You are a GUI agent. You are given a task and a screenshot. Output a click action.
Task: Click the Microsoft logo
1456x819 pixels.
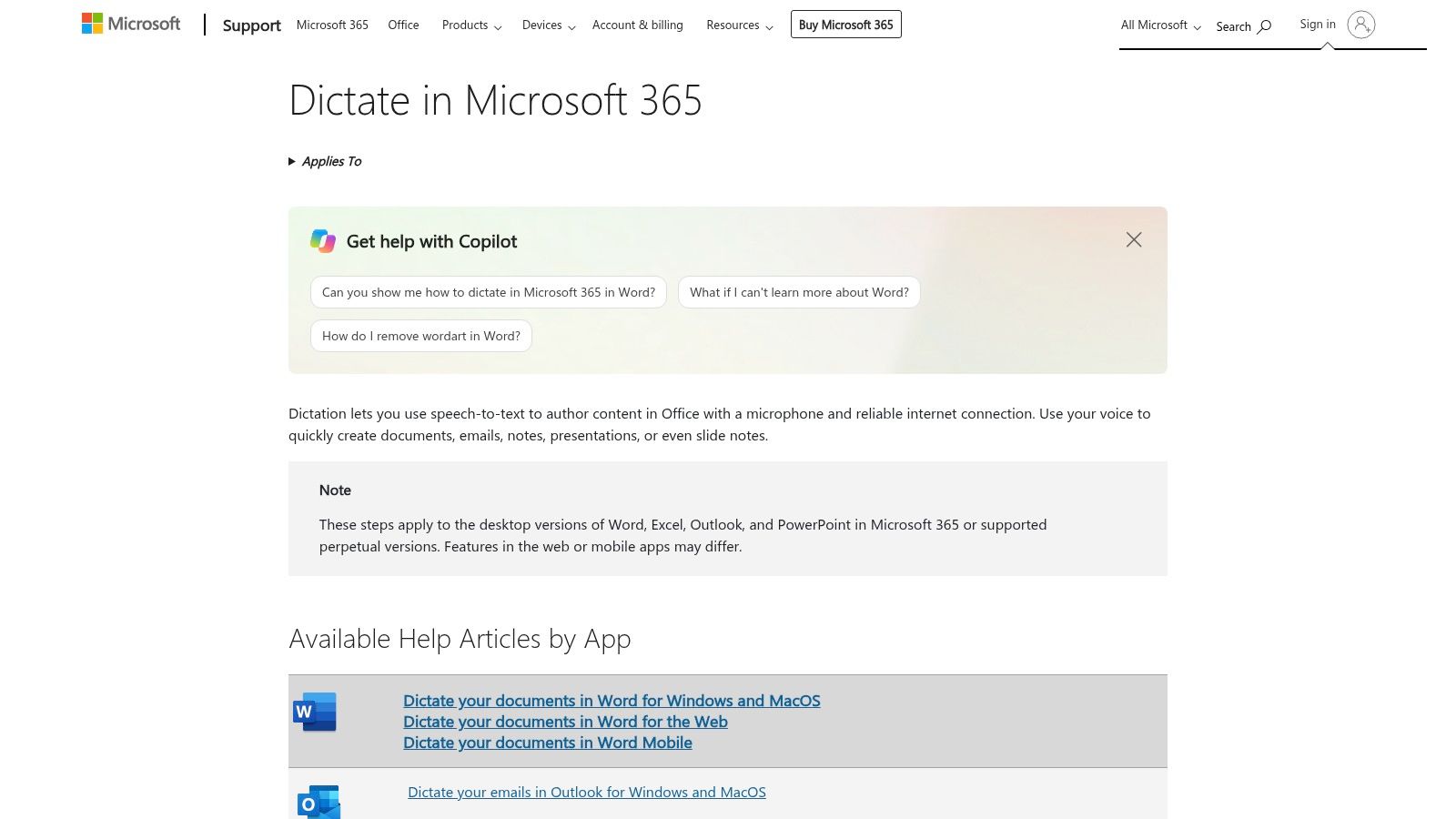click(x=131, y=24)
